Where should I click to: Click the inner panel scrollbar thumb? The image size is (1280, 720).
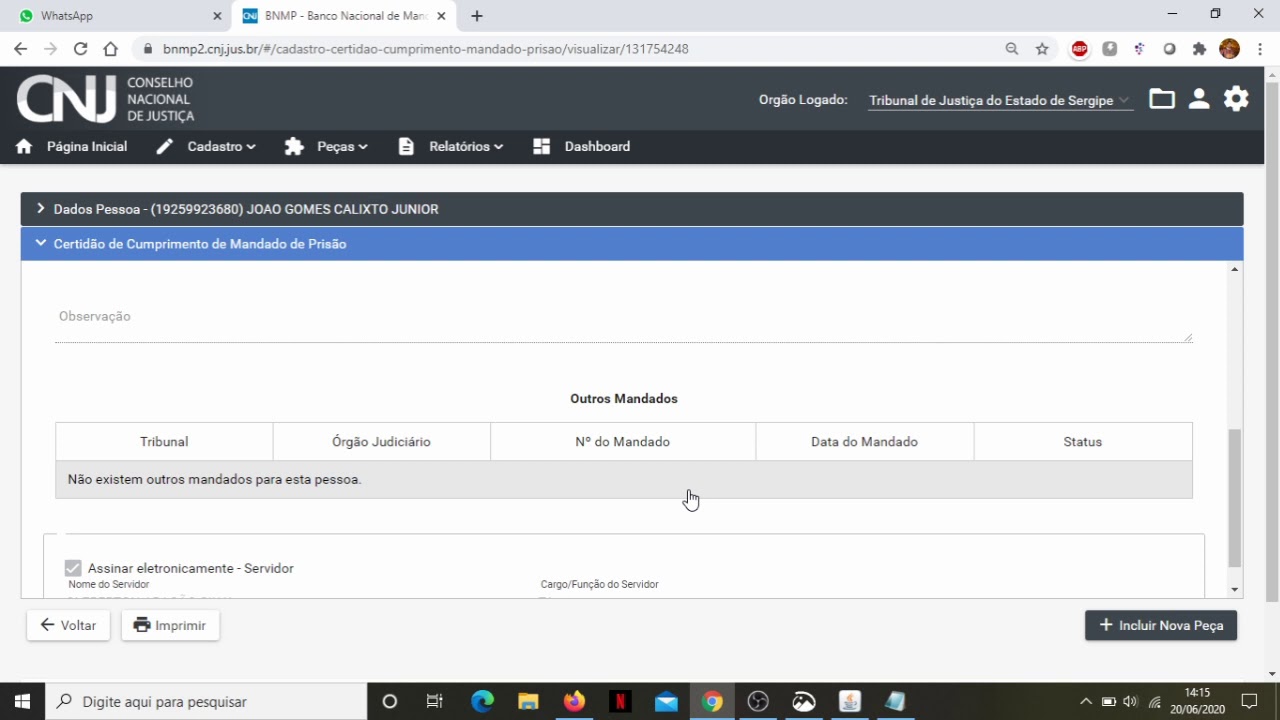pos(1235,497)
